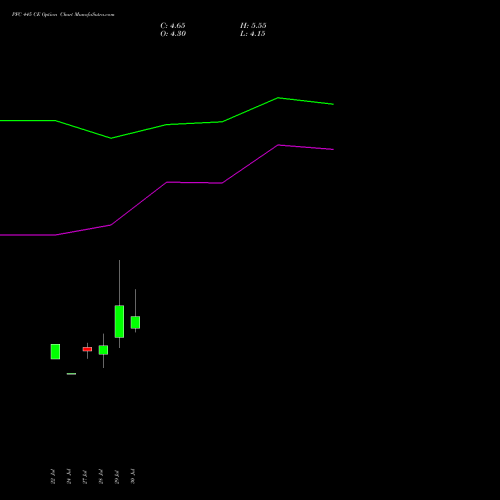Select the tall green candlestick for 29 Jul
Image resolution: width=500 pixels, height=500 pixels.
pyautogui.click(x=119, y=321)
